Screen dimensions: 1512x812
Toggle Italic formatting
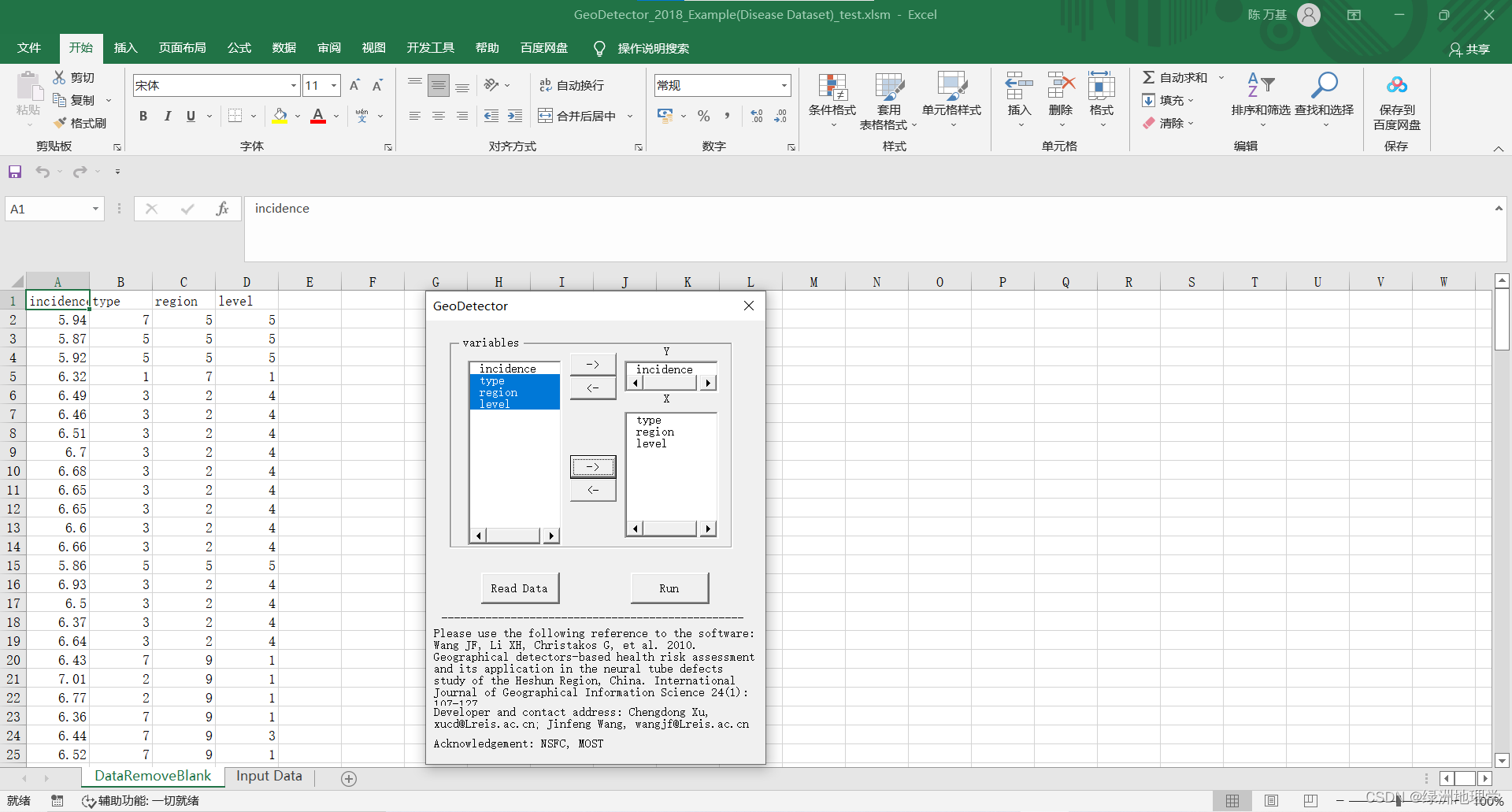167,116
